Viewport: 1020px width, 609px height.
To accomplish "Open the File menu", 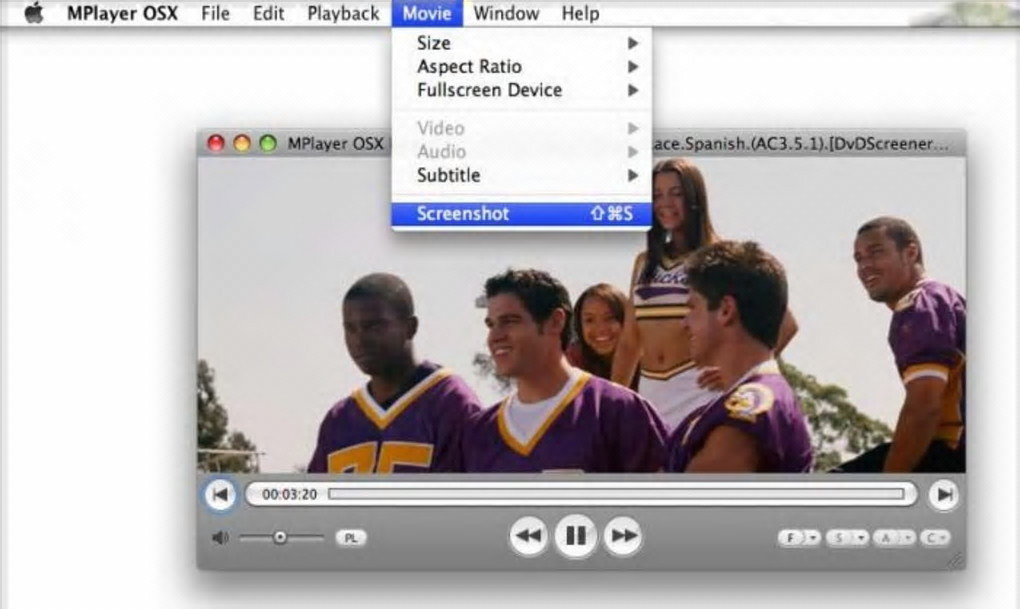I will (215, 13).
